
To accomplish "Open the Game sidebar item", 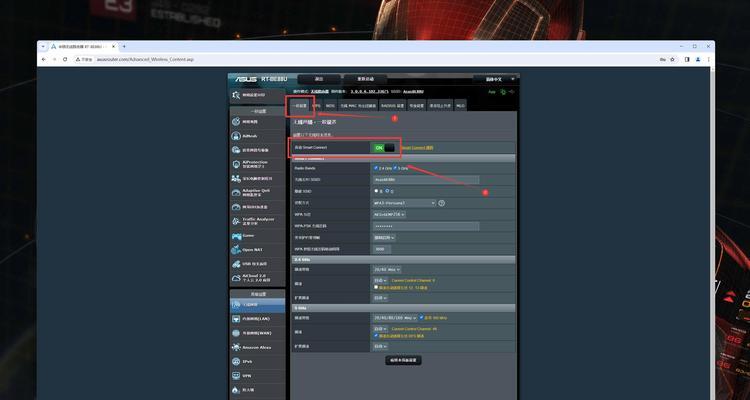I will coord(257,235).
